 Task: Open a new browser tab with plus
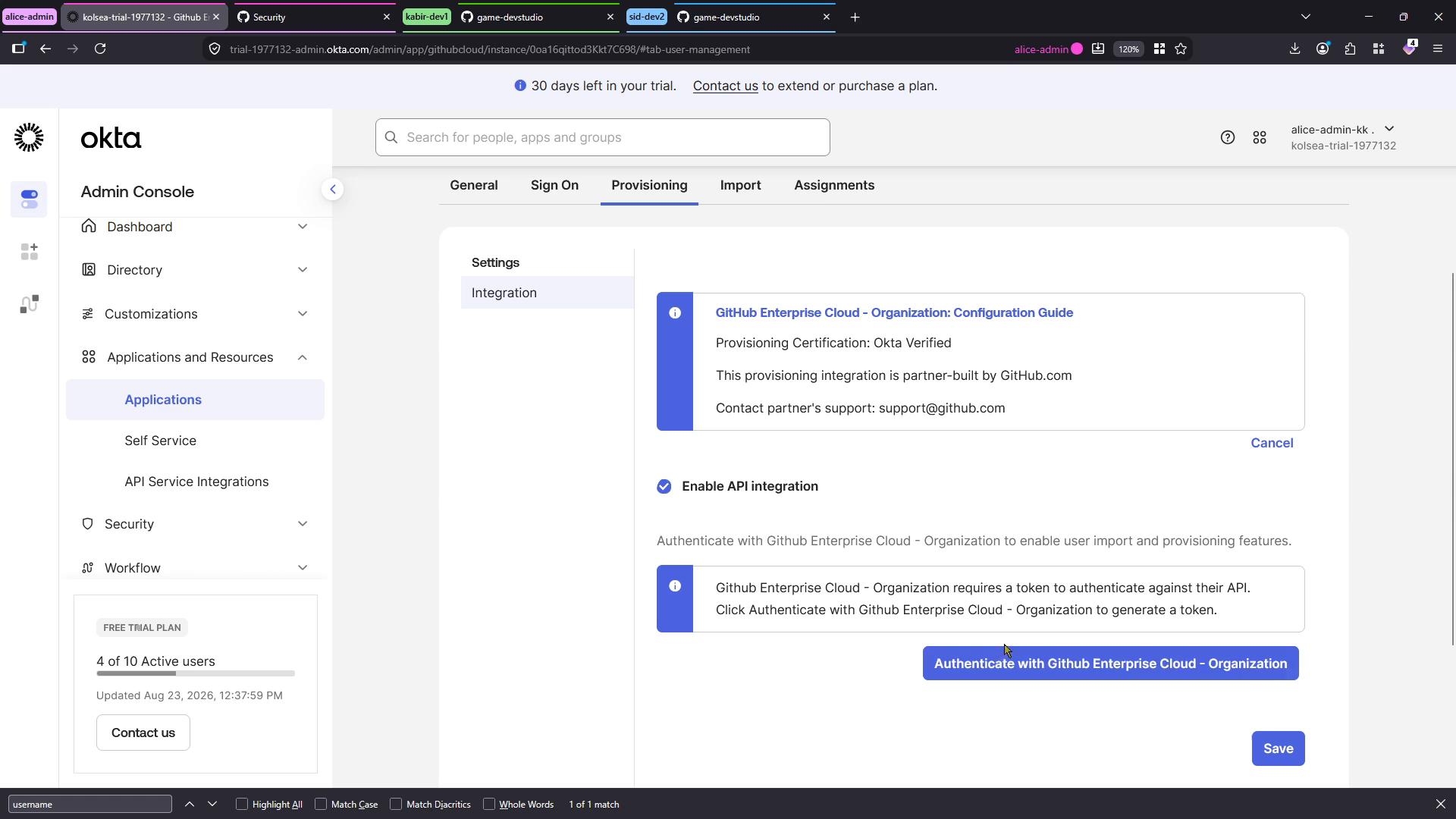coord(855,17)
